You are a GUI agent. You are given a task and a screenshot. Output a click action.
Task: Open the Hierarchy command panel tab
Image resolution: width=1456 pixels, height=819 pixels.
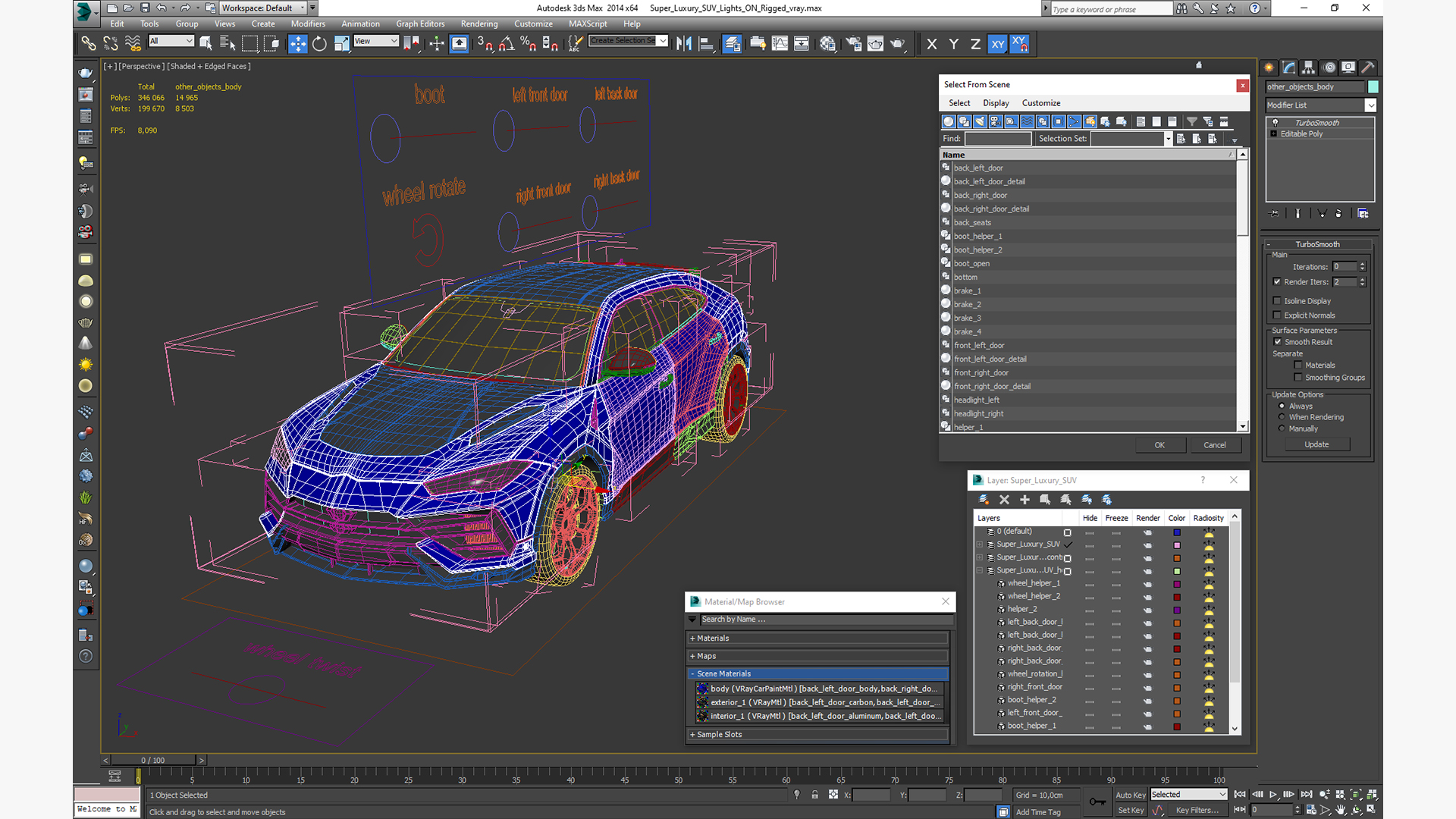[1308, 67]
